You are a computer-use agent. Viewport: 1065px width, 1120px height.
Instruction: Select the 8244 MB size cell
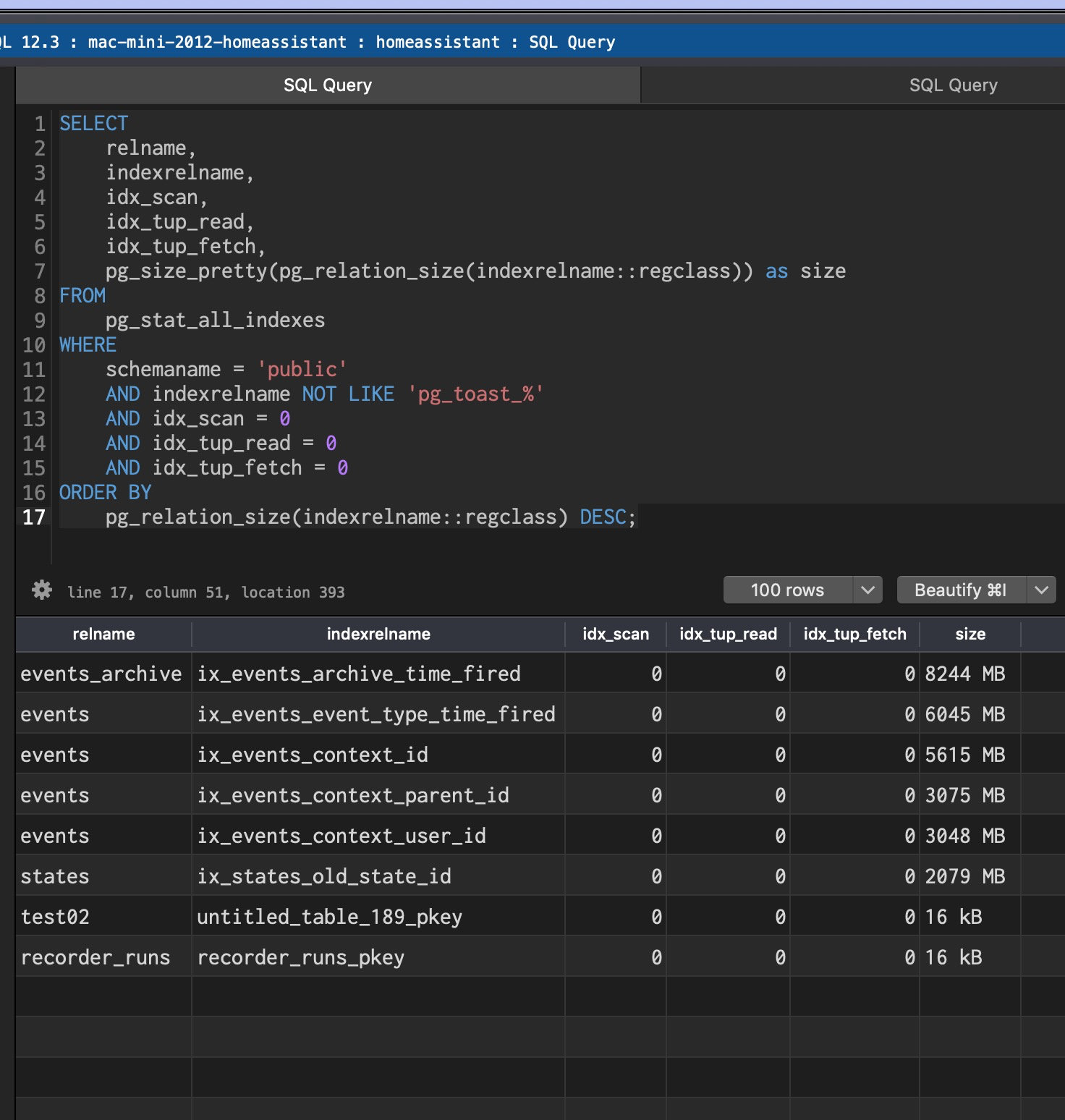(970, 674)
